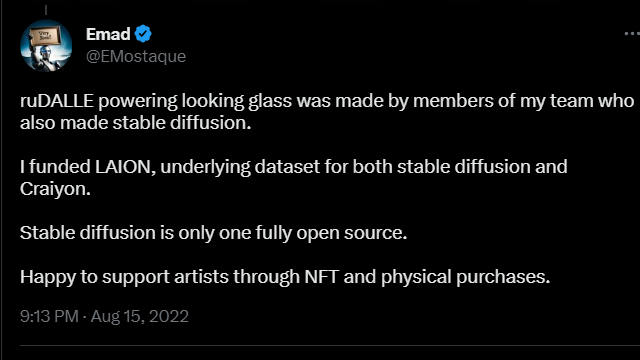
Task: Click the 9:13 PM timestamp
Action: (x=49, y=316)
